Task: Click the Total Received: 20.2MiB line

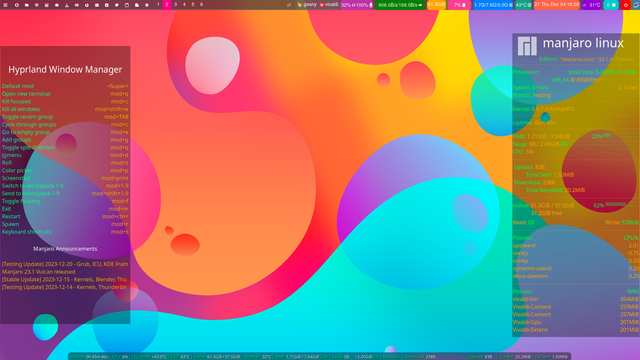Action: 555,190
